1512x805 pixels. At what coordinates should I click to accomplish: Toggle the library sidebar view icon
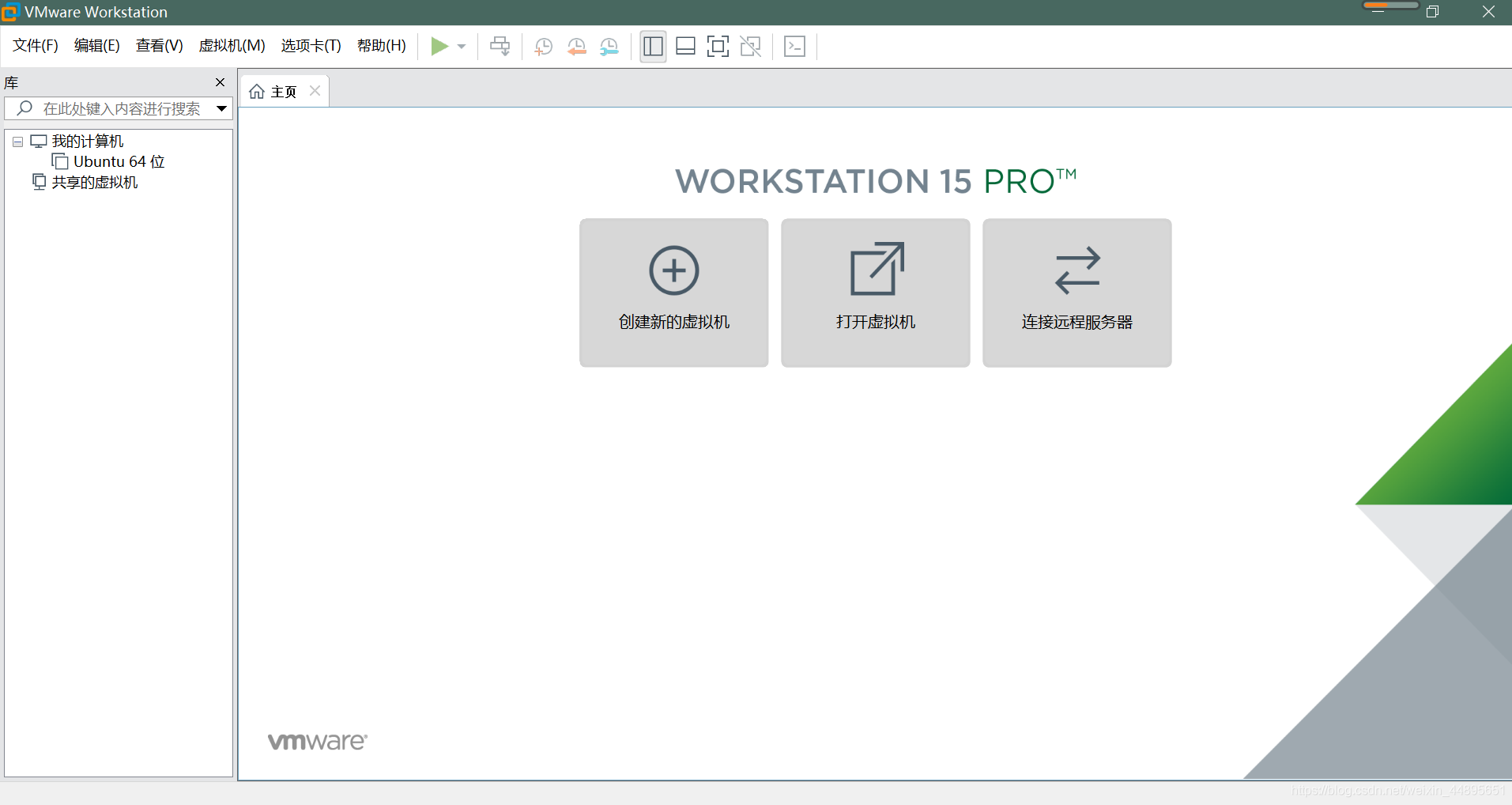pos(653,47)
